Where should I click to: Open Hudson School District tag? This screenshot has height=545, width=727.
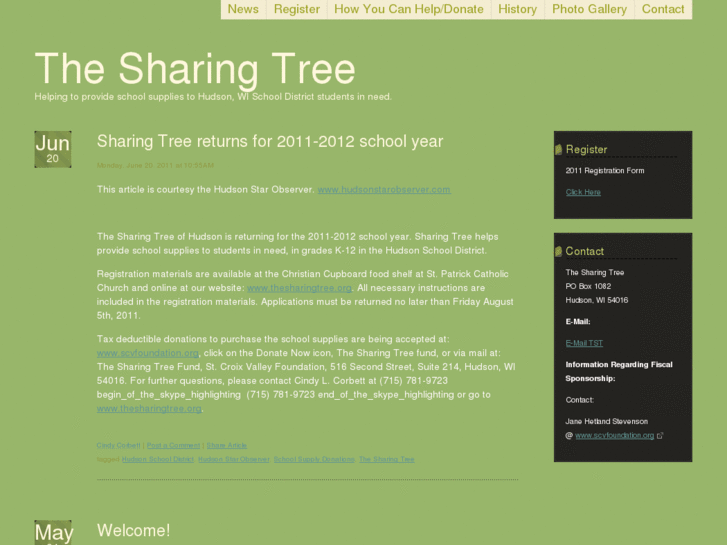(x=158, y=459)
